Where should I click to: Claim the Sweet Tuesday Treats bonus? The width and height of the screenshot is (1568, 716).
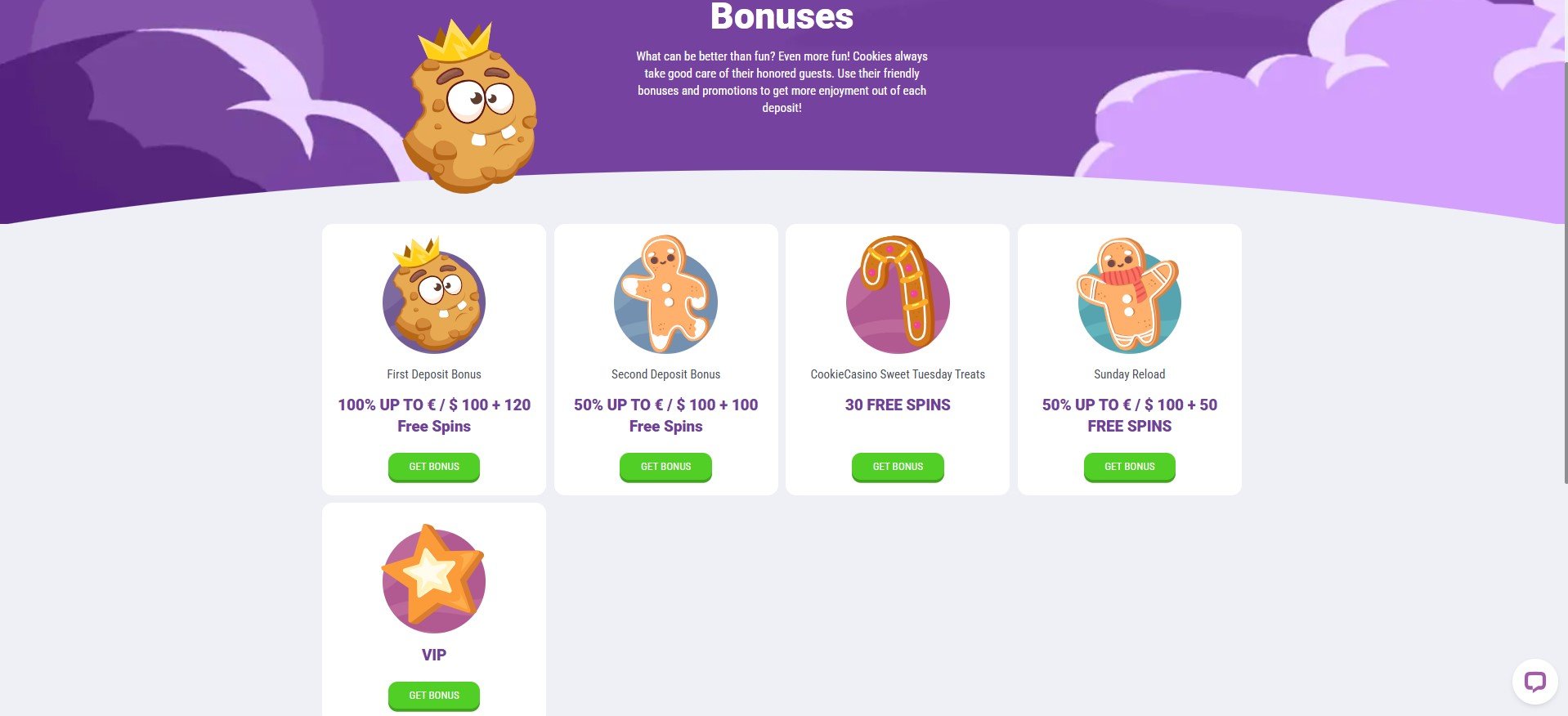(898, 467)
